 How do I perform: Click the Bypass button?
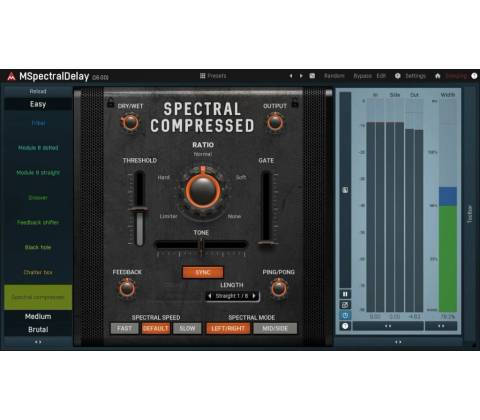point(362,76)
